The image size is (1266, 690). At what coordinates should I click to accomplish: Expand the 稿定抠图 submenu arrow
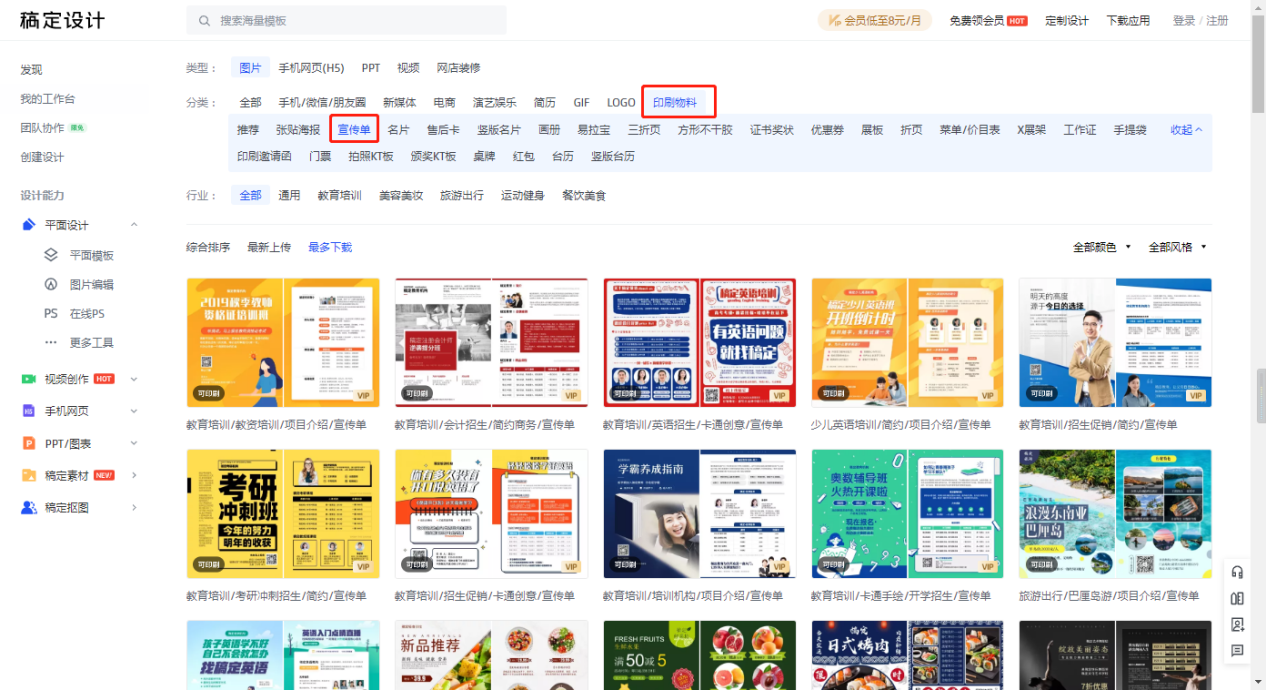point(134,507)
